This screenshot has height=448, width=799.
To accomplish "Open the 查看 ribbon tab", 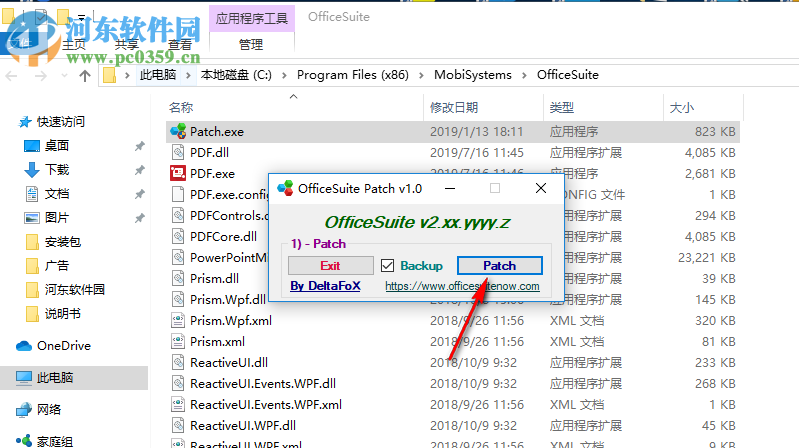I will pyautogui.click(x=180, y=44).
